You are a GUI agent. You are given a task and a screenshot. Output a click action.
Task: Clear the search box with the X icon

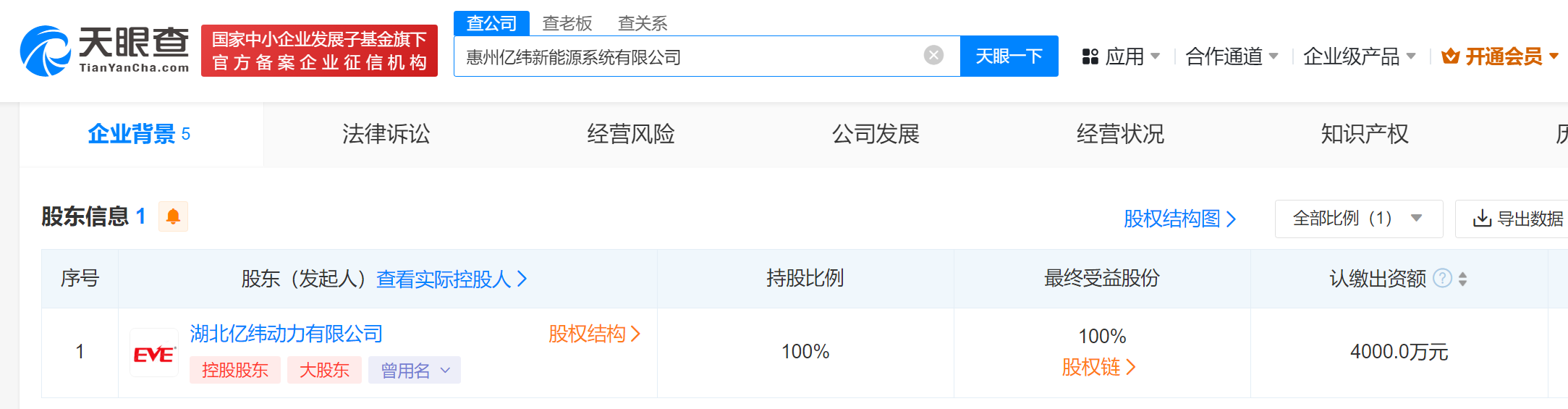click(x=933, y=55)
